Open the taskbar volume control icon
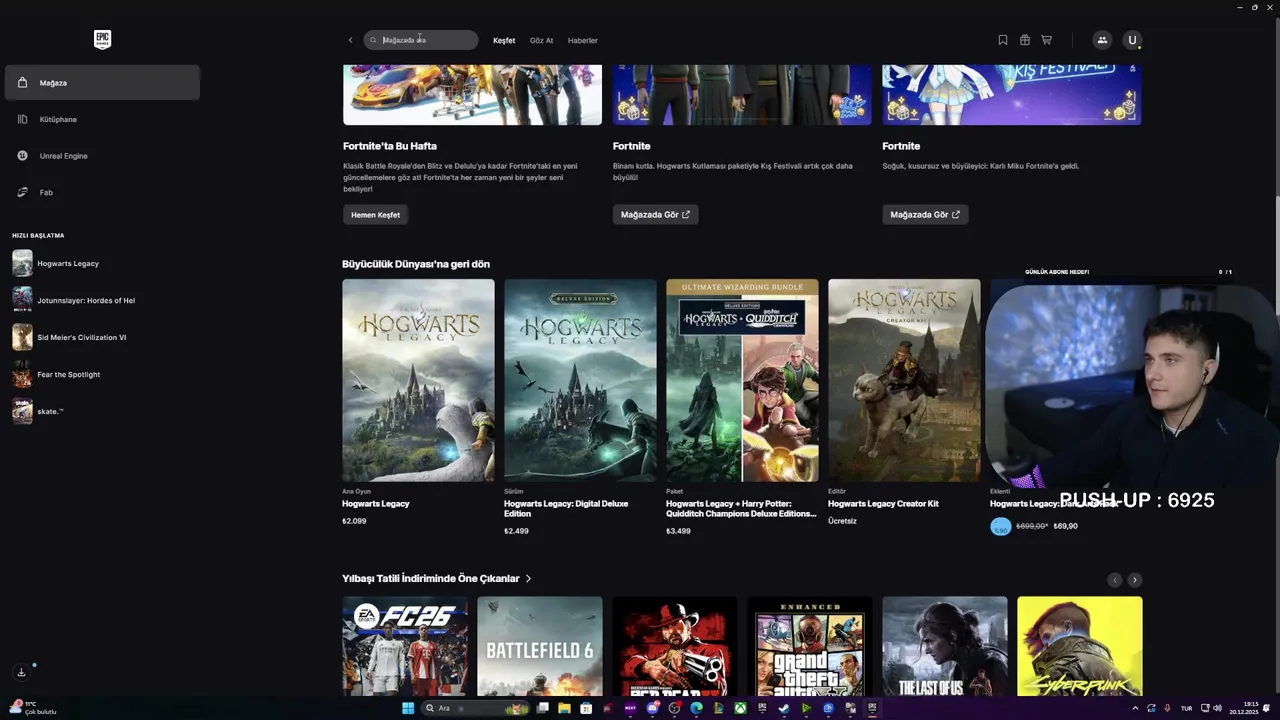 pos(1217,708)
